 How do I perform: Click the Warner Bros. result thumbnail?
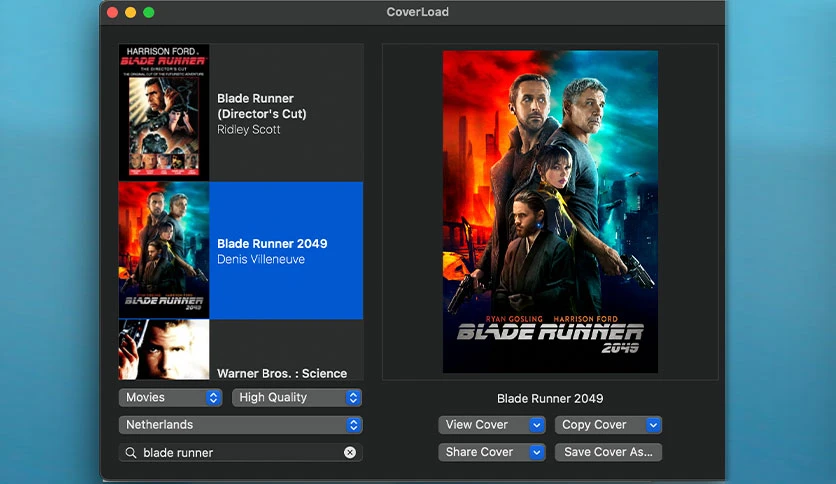tap(164, 350)
